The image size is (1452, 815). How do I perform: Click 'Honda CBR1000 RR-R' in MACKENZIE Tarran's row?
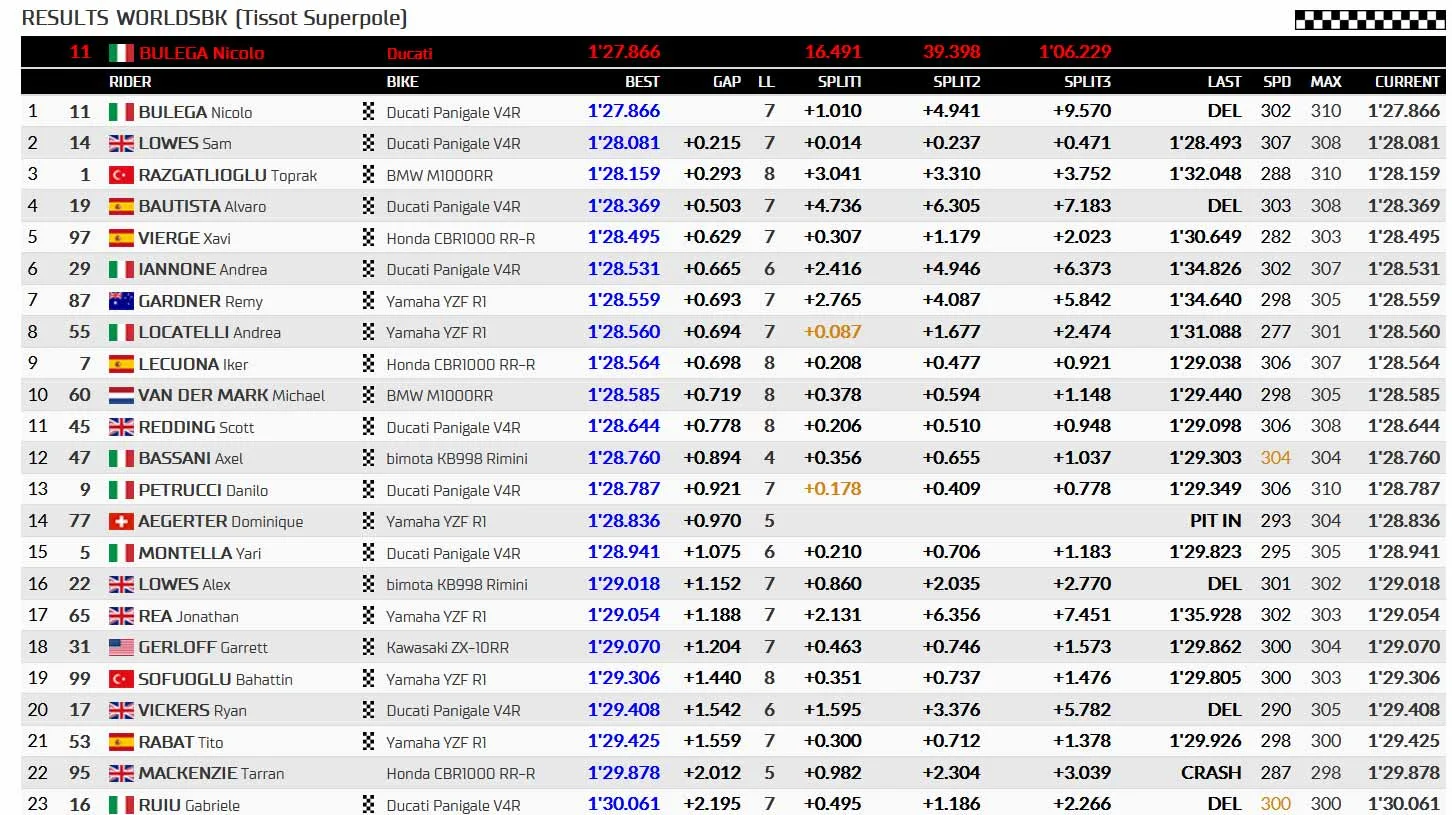point(461,774)
